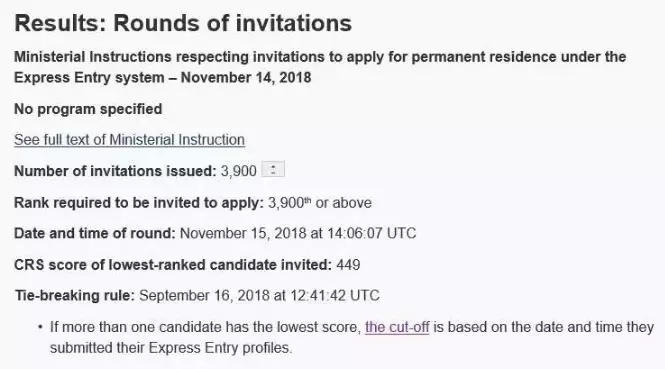The width and height of the screenshot is (665, 369).
Task: Click the November 15, 2018 round timestamp
Action: click(298, 233)
